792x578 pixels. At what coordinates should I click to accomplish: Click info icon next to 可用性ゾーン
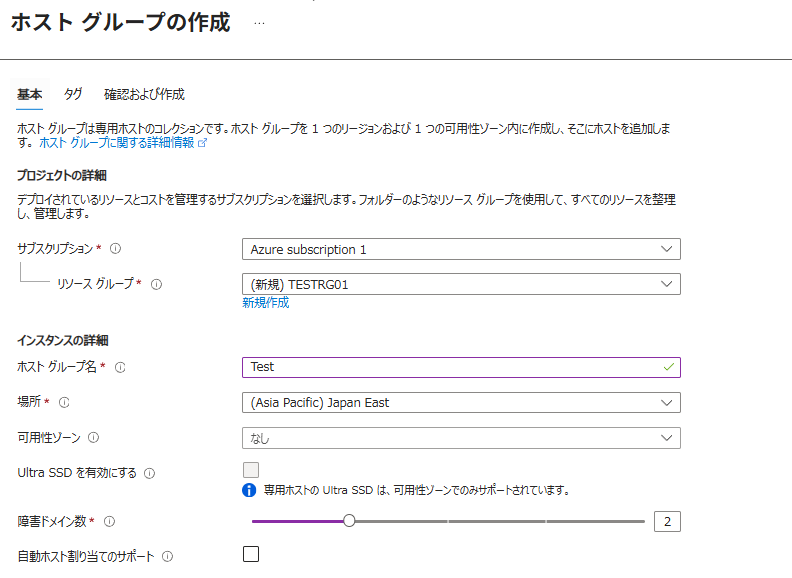(93, 438)
